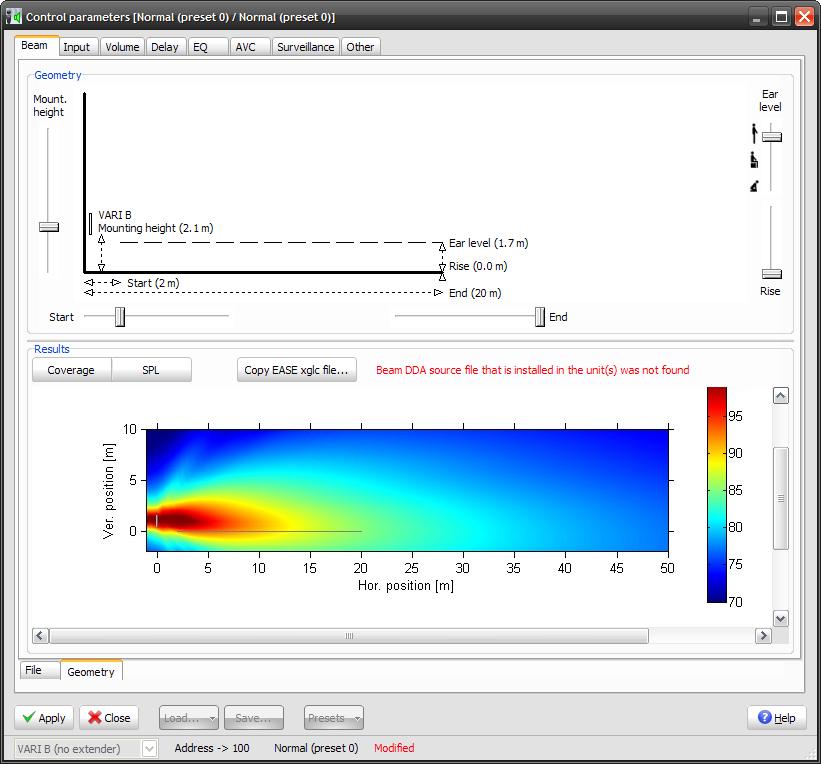Click the Start slider handle
Viewport: 821px width, 764px height.
click(120, 316)
